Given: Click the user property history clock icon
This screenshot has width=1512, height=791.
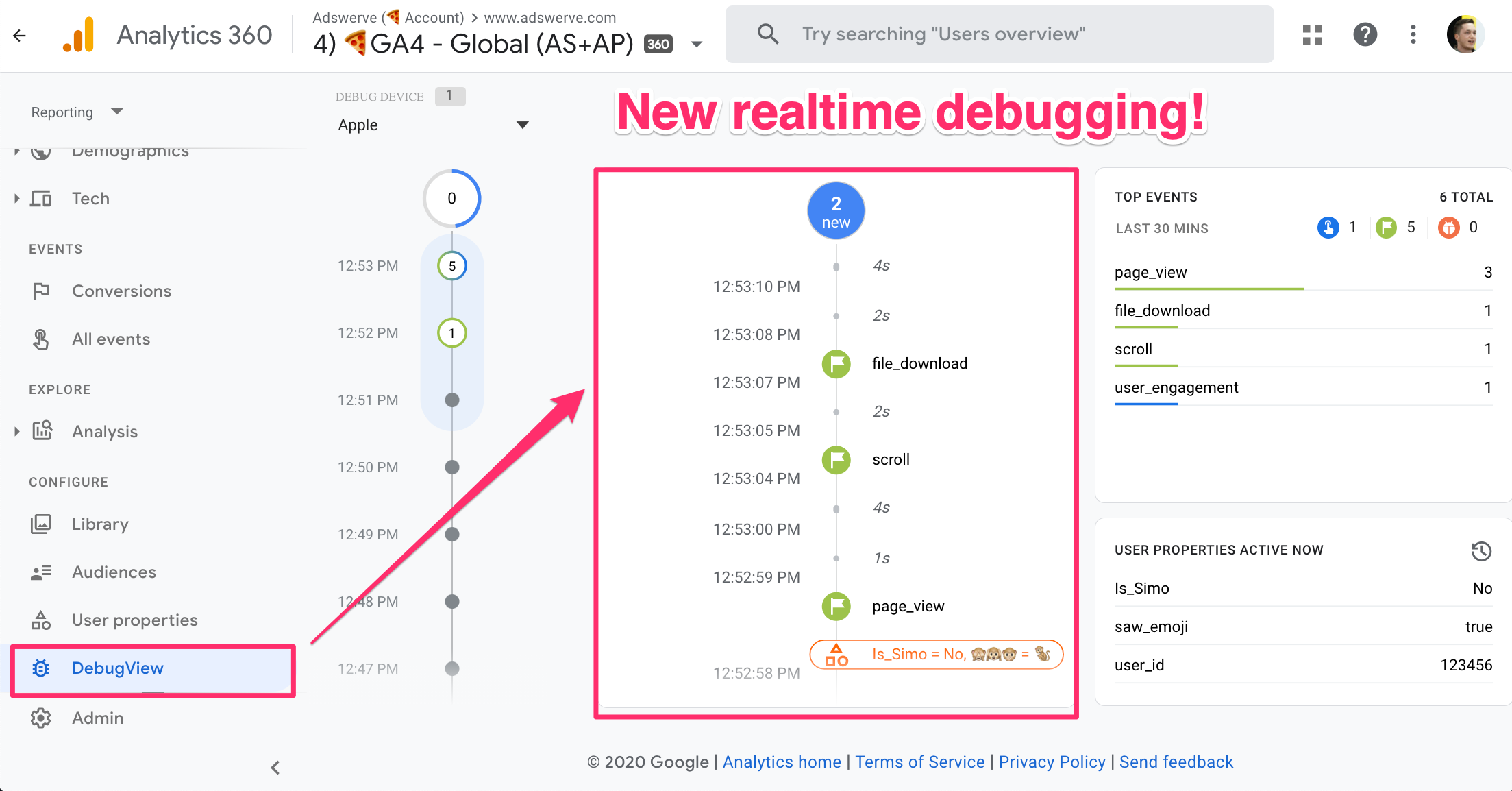Looking at the screenshot, I should point(1480,550).
